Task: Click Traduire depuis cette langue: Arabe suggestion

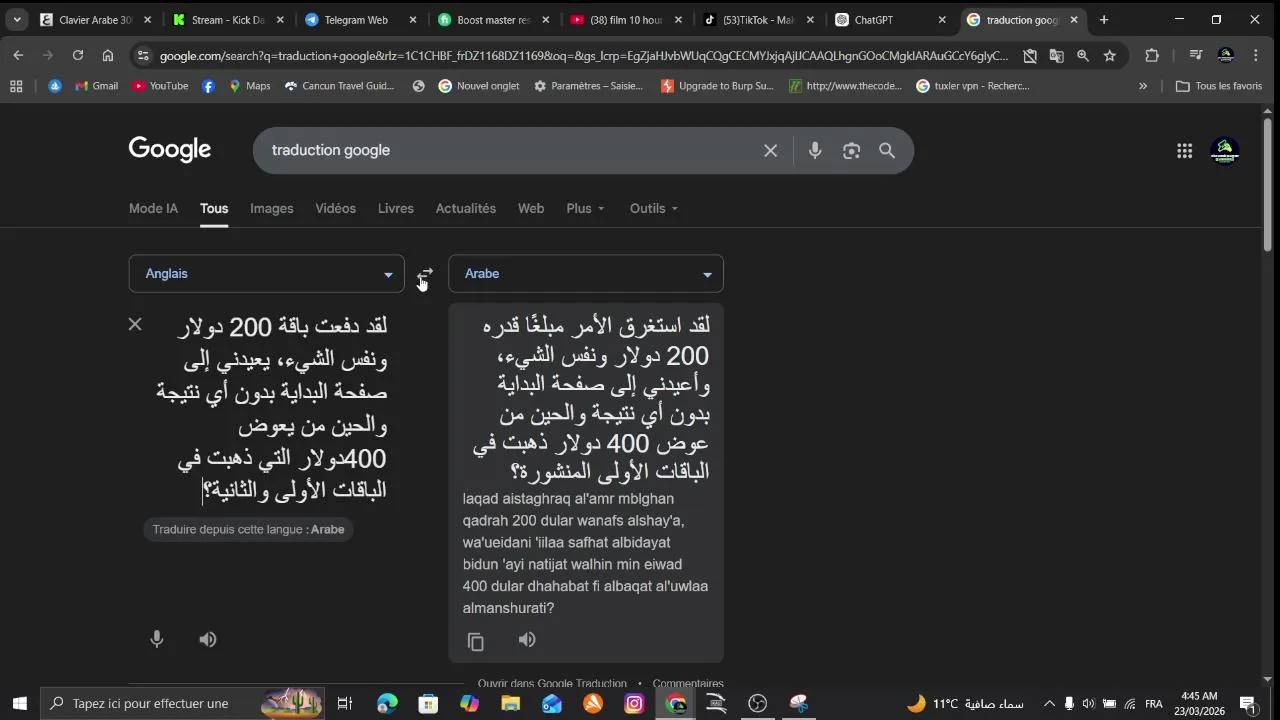Action: [x=249, y=529]
